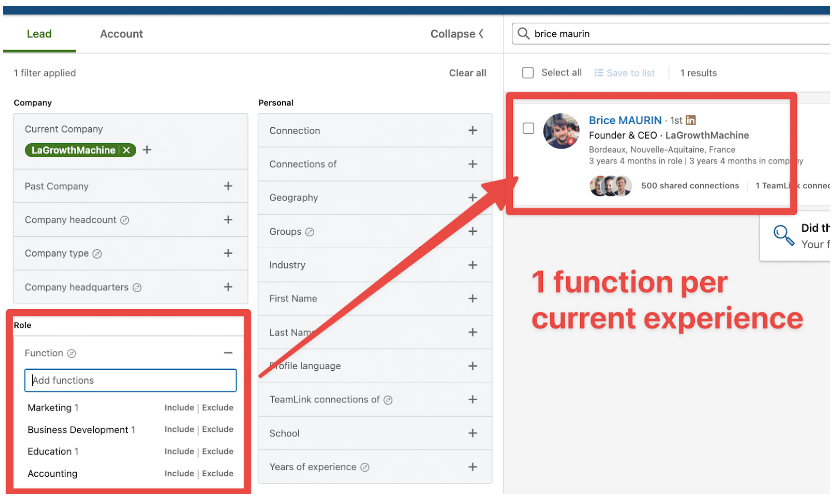Select the Lead tab
The height and width of the screenshot is (497, 832).
click(x=39, y=34)
